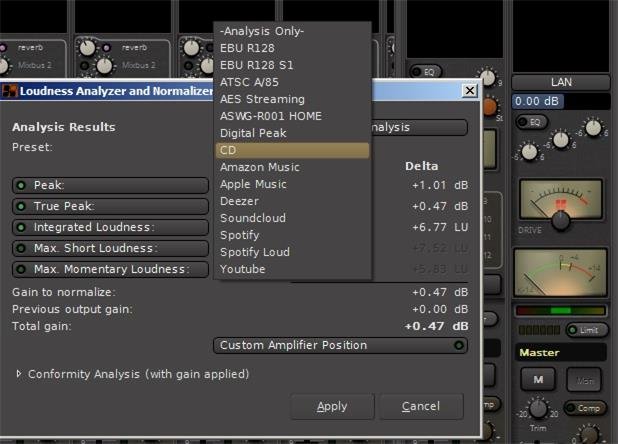
Task: Toggle the master Comp button
Action: click(x=585, y=408)
